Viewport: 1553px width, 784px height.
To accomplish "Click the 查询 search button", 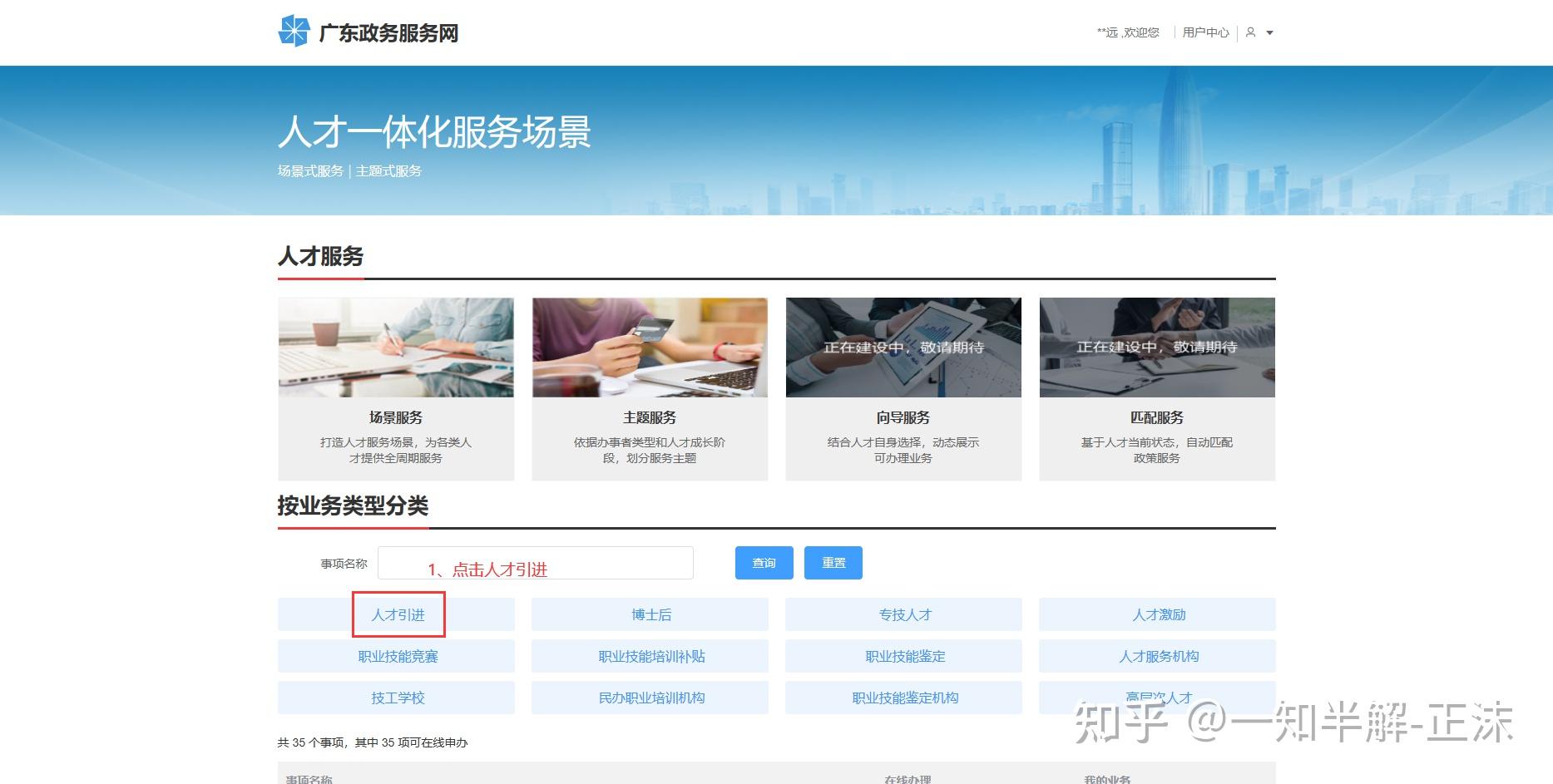I will [x=763, y=562].
